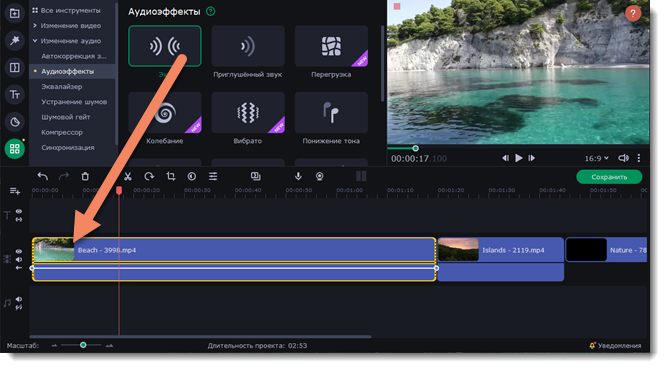The height and width of the screenshot is (368, 665).
Task: Redo the last undone action
Action: click(64, 176)
